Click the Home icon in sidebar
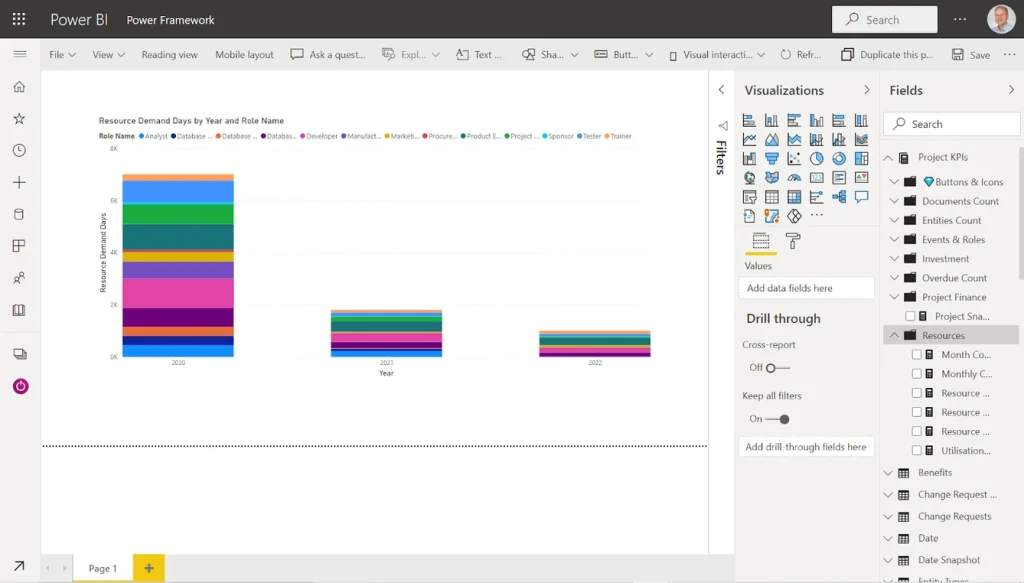This screenshot has width=1024, height=583. [19, 87]
